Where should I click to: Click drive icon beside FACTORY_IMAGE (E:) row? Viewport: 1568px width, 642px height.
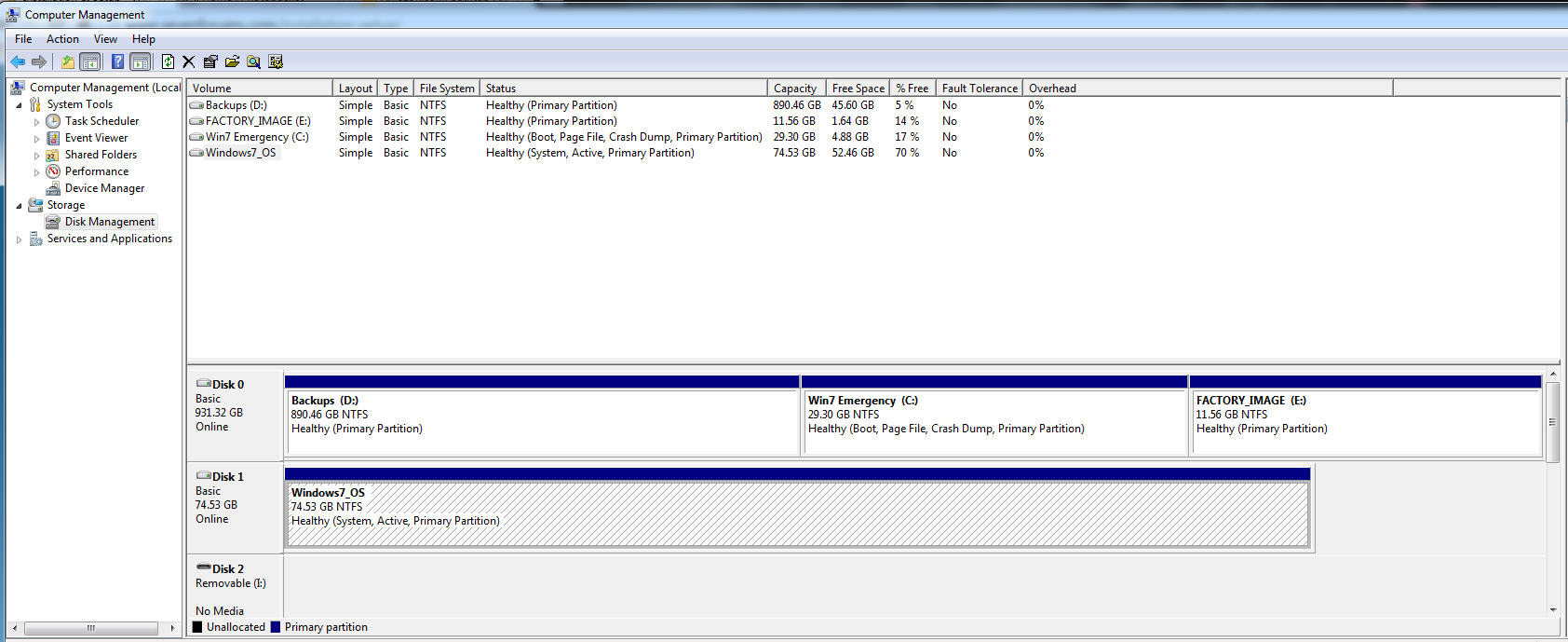pos(196,121)
